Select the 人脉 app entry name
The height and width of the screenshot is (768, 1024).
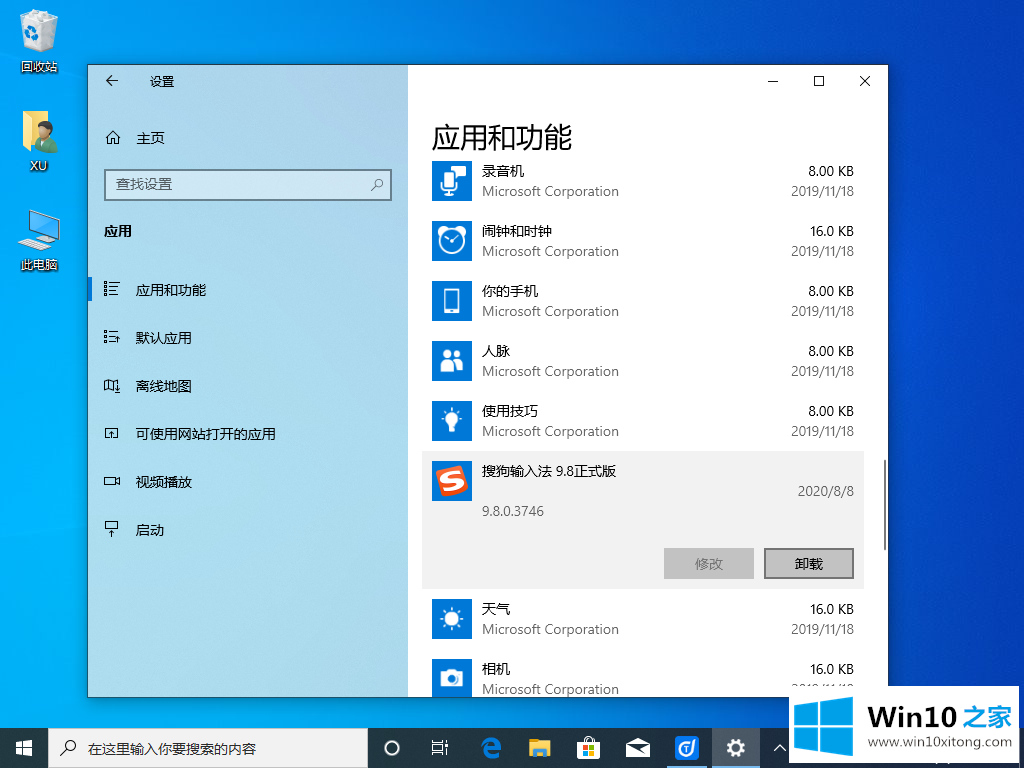pyautogui.click(x=496, y=351)
